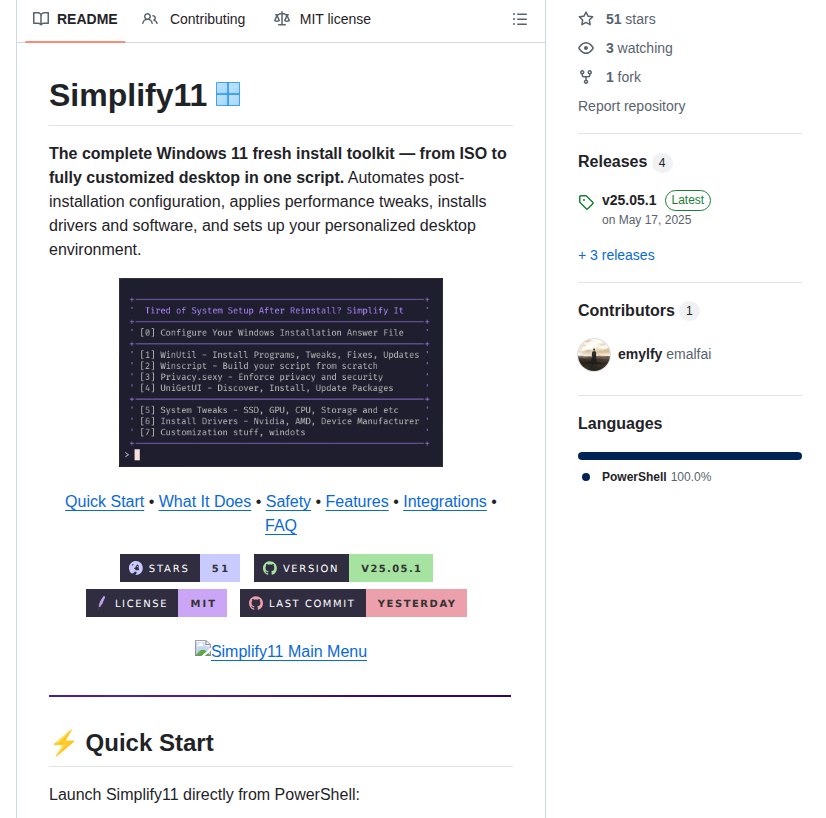Viewport: 826px width, 818px height.
Task: Click the Contributing people icon
Action: click(150, 18)
